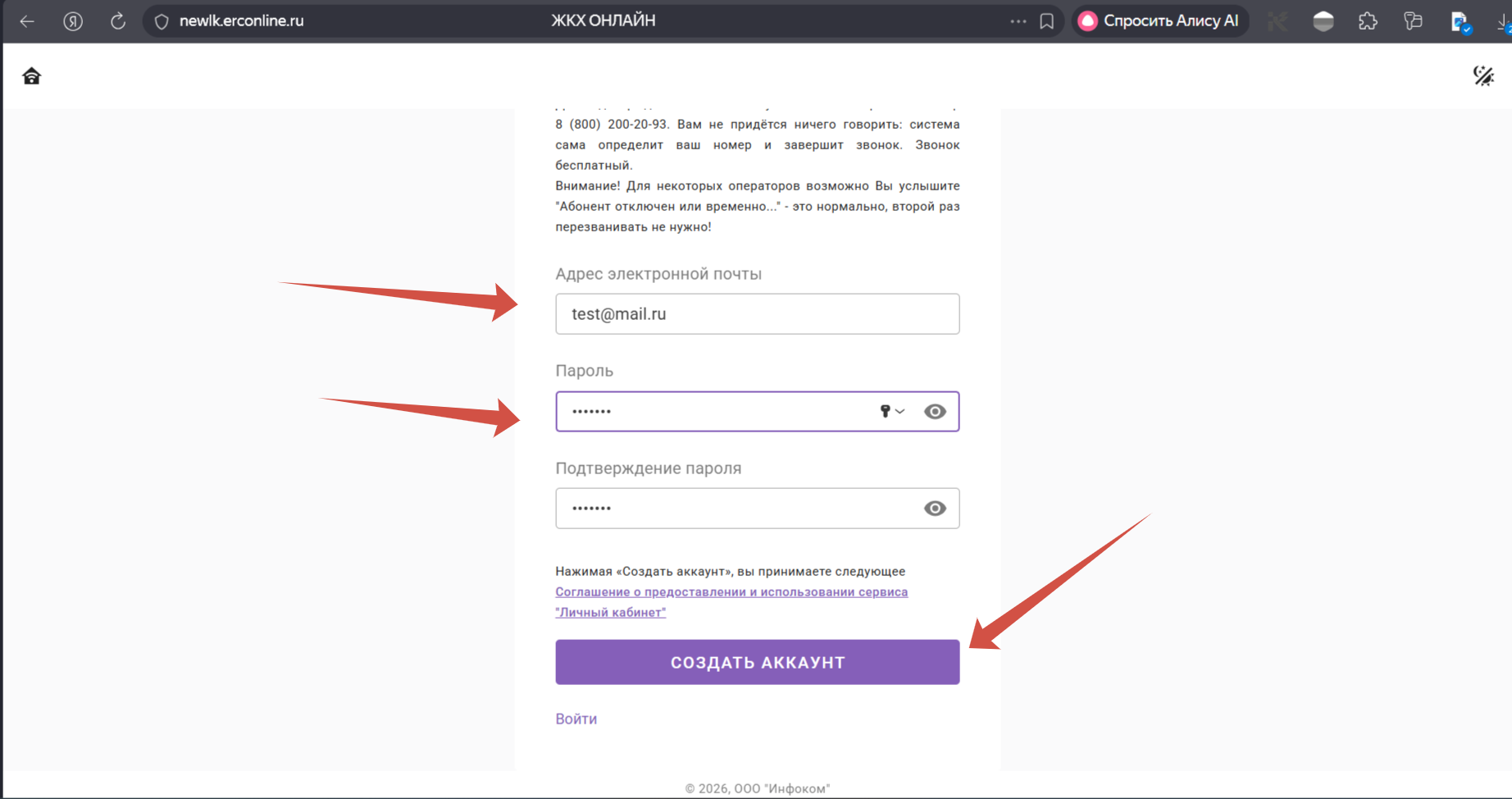Follow the Войти link
This screenshot has width=1512, height=799.
[576, 719]
